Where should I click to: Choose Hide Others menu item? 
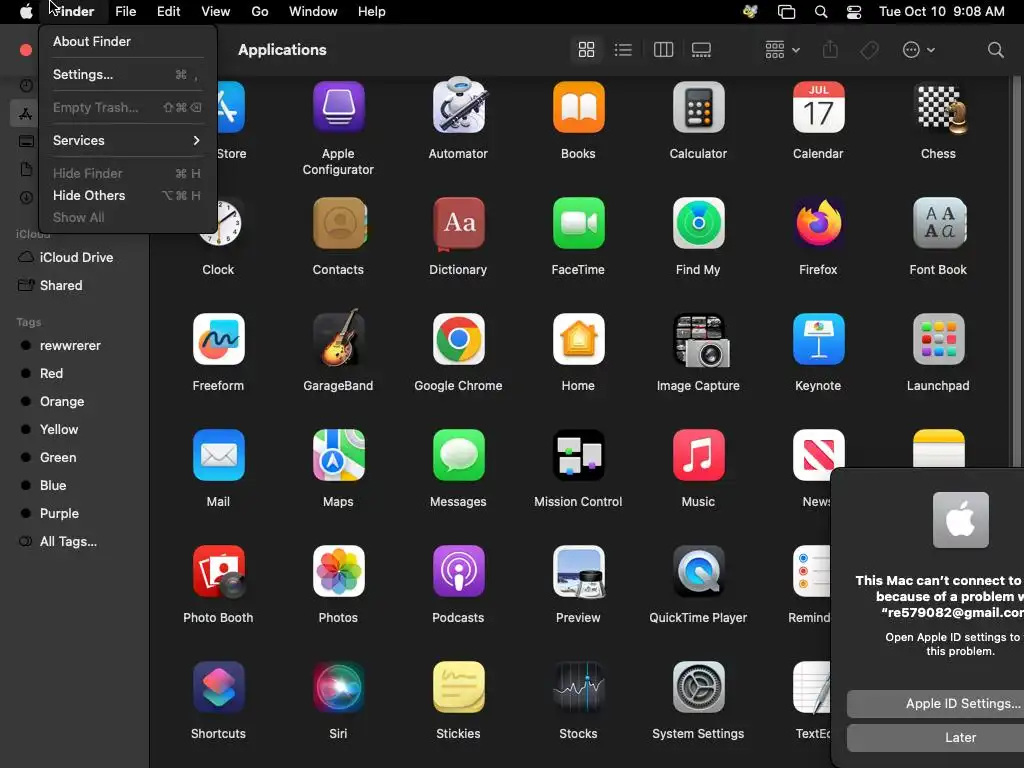(127, 195)
